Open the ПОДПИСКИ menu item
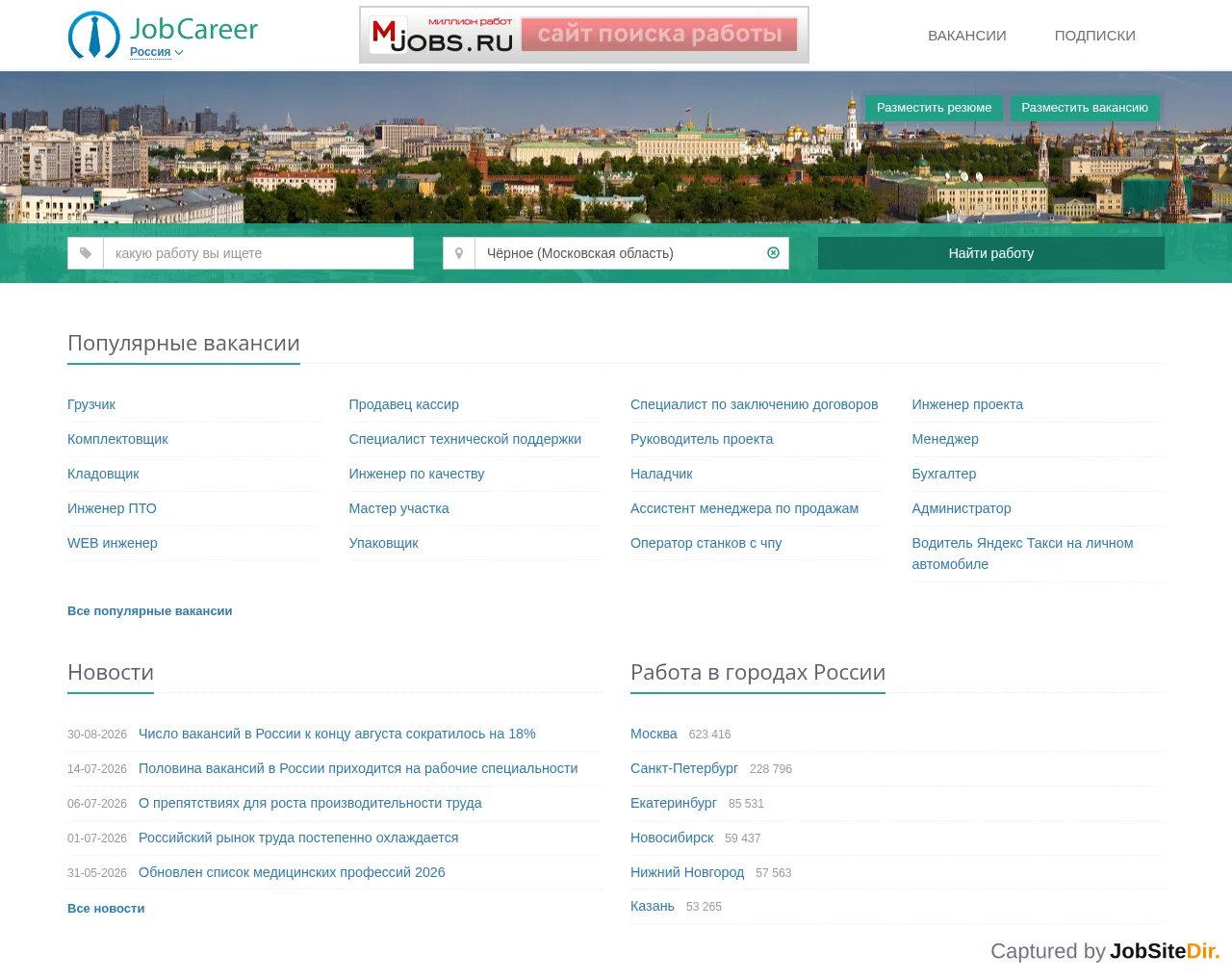1232x980 pixels. point(1095,36)
